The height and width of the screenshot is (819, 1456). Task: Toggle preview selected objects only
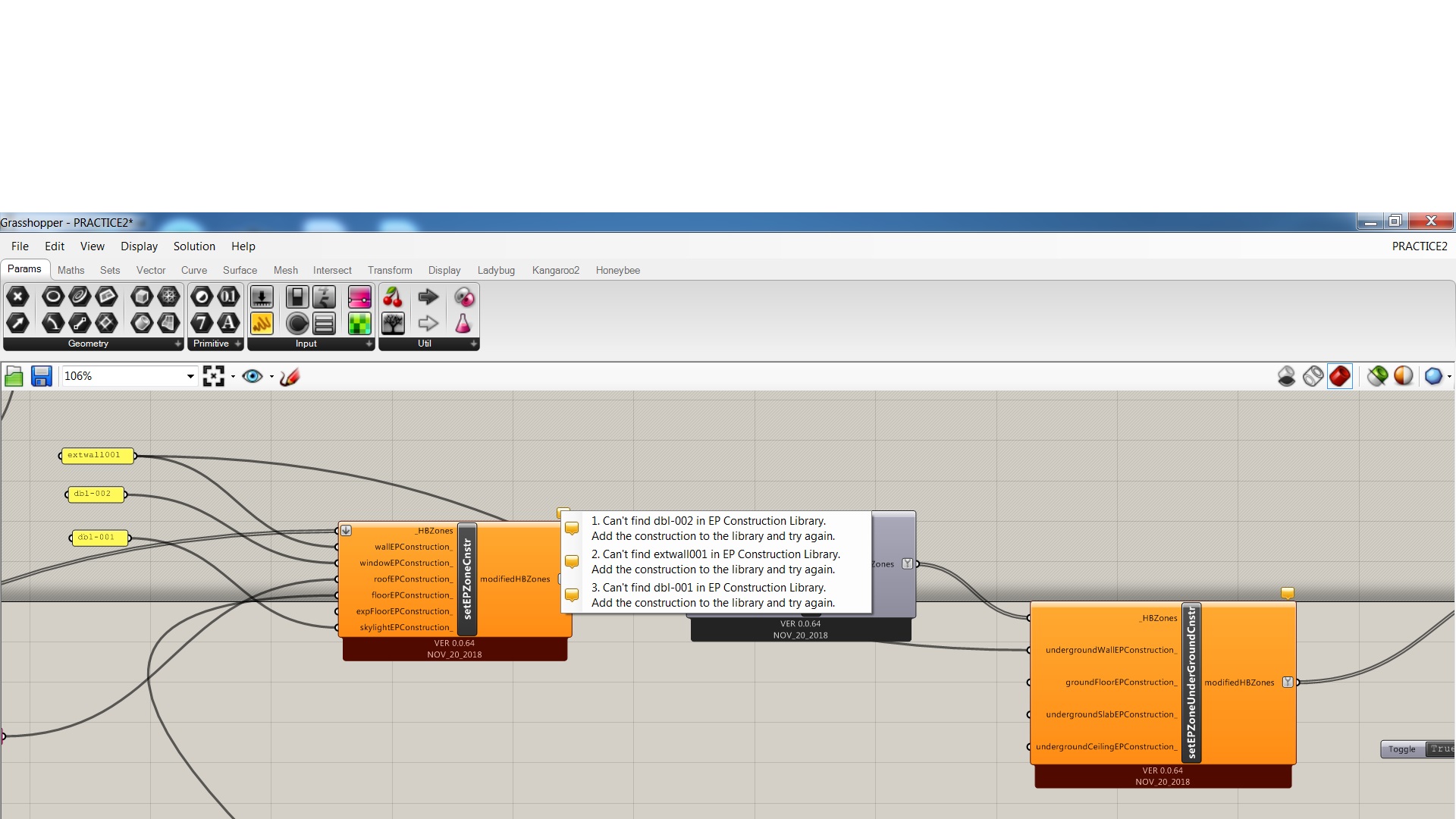(1377, 376)
